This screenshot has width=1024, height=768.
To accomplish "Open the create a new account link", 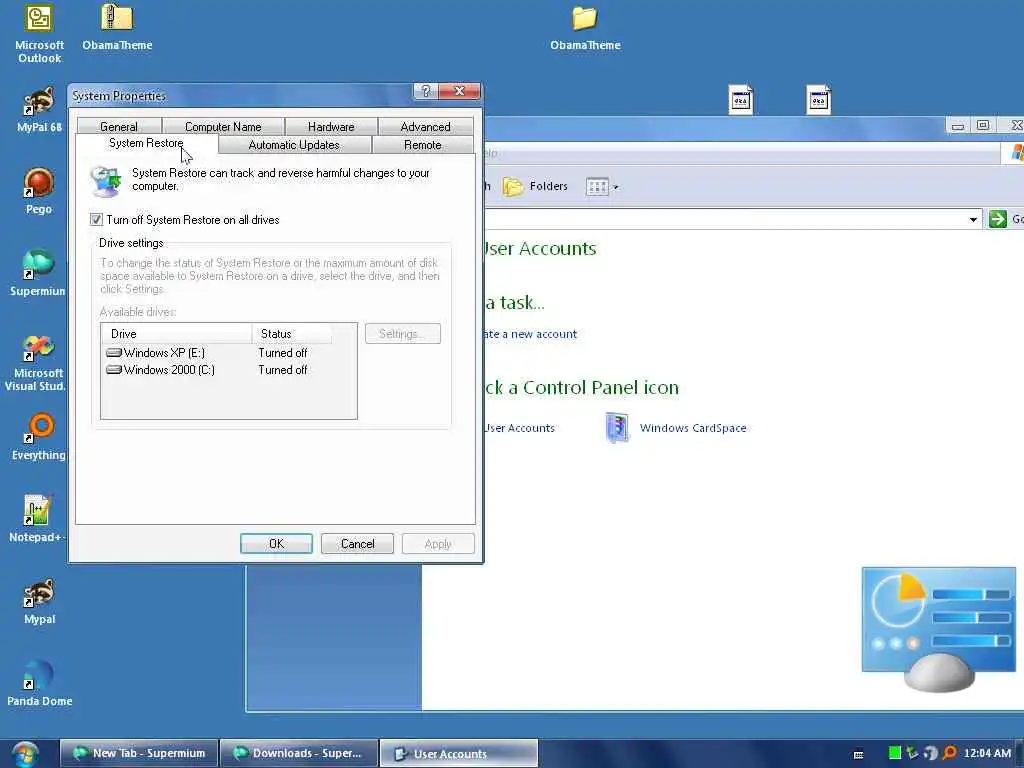I will [x=530, y=334].
